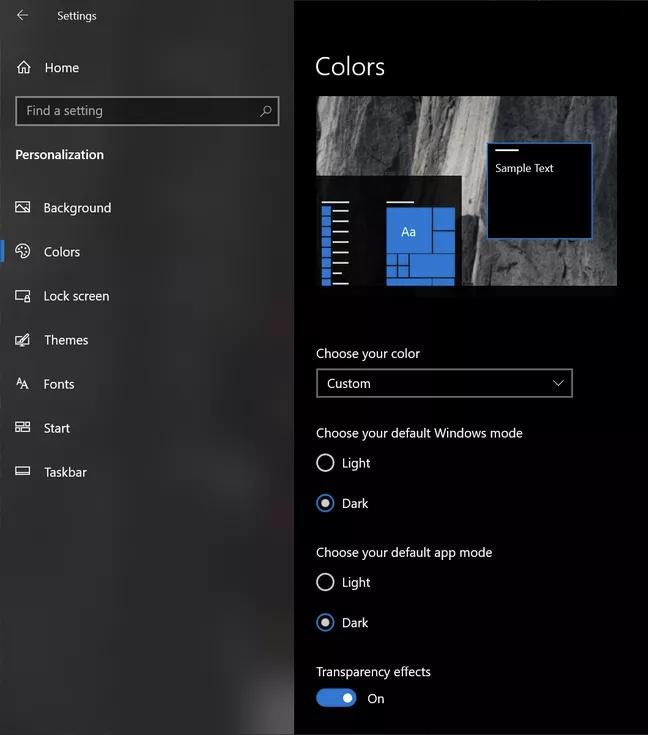Select Dark for Windows mode
The width and height of the screenshot is (648, 735).
[x=325, y=503]
